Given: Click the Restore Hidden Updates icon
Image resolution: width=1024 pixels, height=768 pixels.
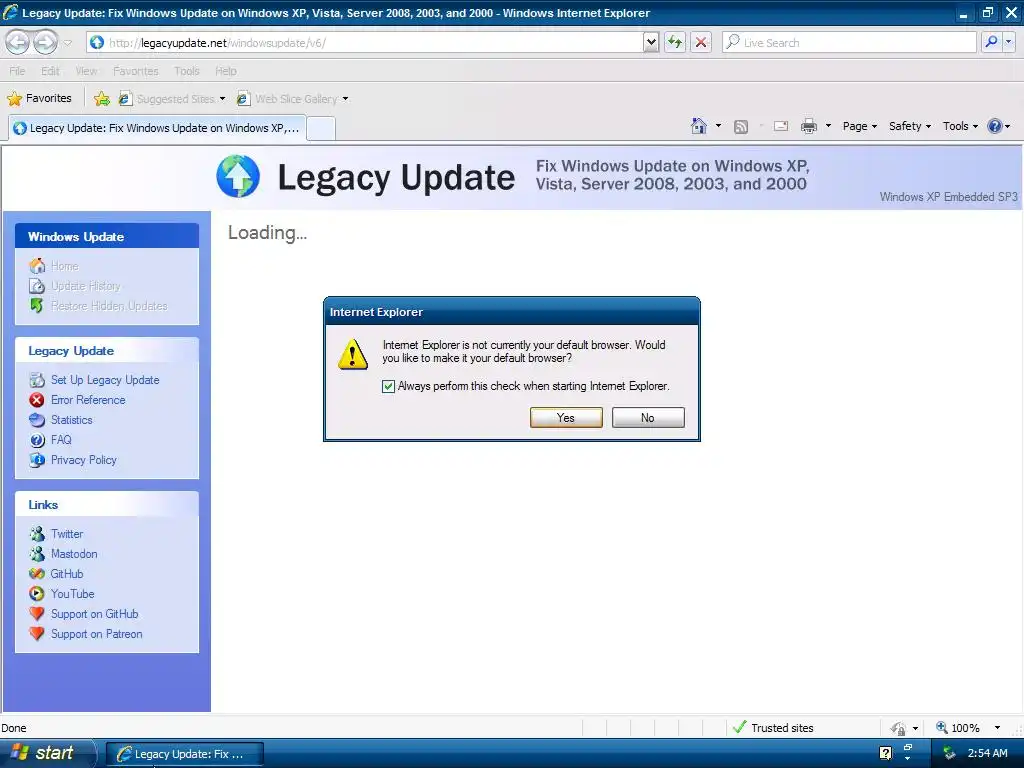Looking at the screenshot, I should pyautogui.click(x=37, y=306).
